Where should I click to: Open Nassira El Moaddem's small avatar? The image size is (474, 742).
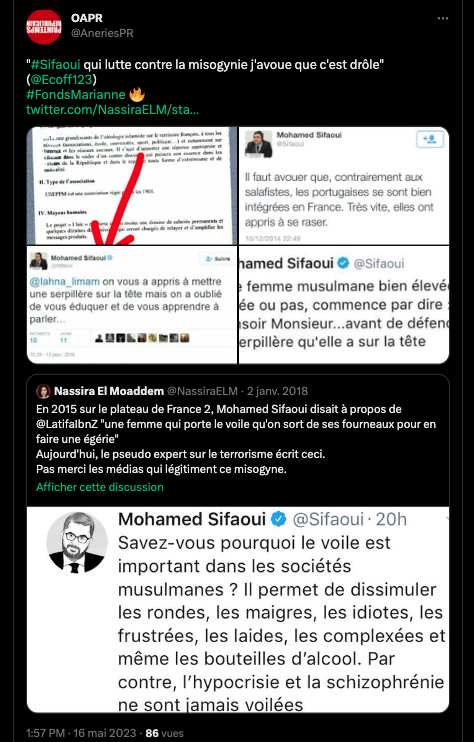(x=44, y=391)
